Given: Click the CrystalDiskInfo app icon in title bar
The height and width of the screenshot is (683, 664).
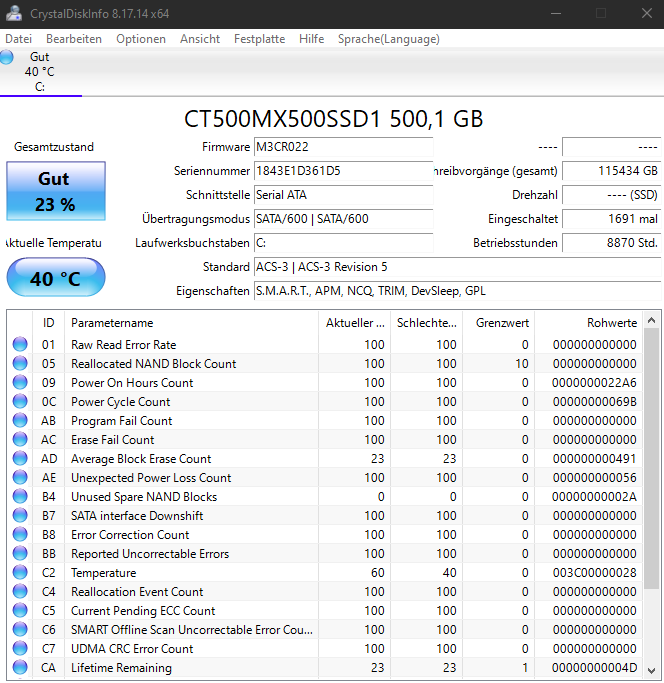Looking at the screenshot, I should point(14,13).
